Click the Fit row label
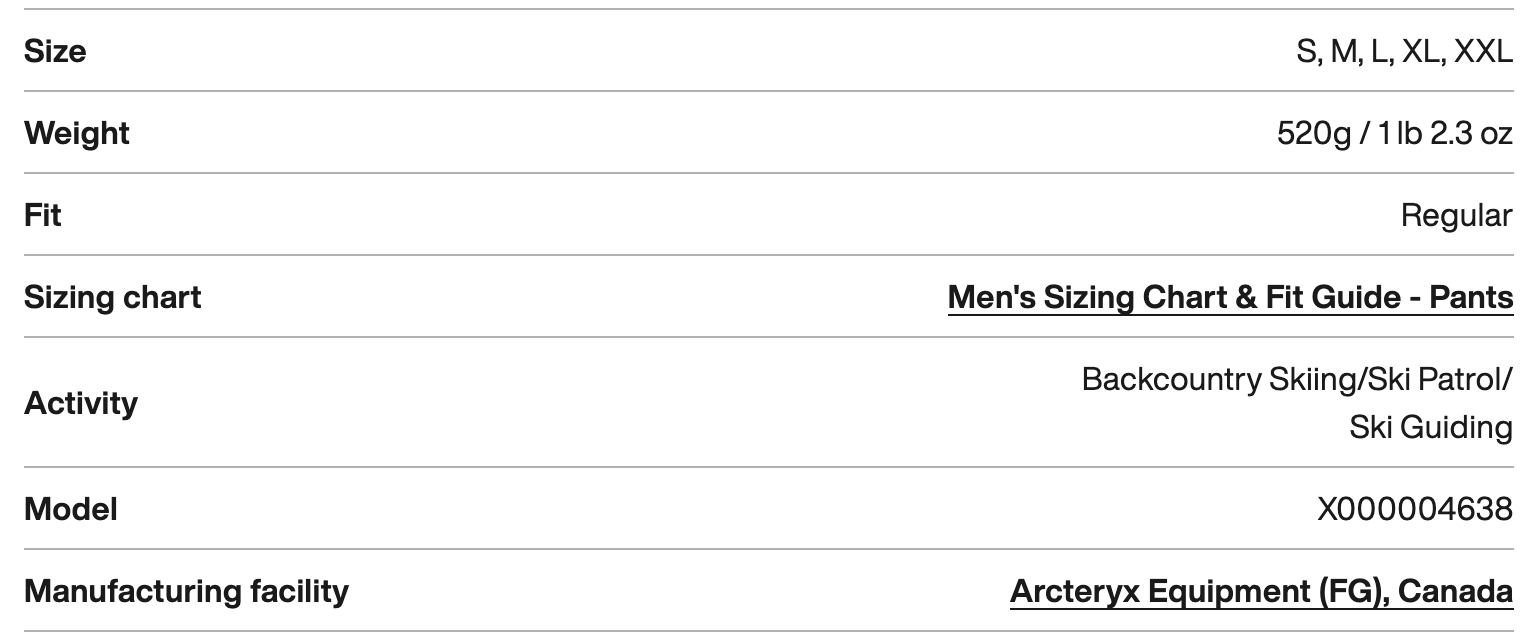Viewport: 1534px width, 638px height. 42,215
